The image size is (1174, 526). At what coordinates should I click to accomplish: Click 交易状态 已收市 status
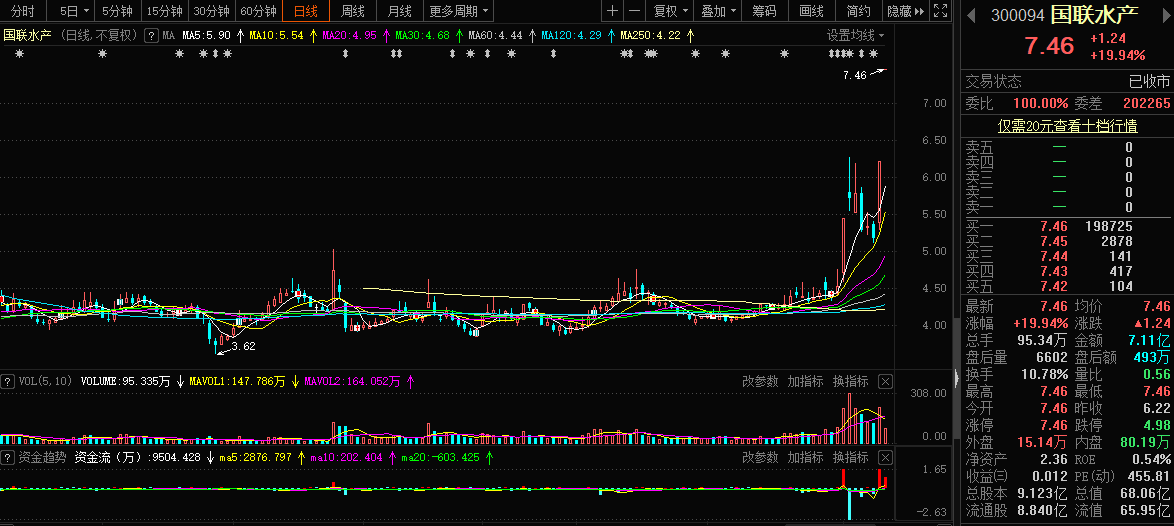click(x=1067, y=82)
